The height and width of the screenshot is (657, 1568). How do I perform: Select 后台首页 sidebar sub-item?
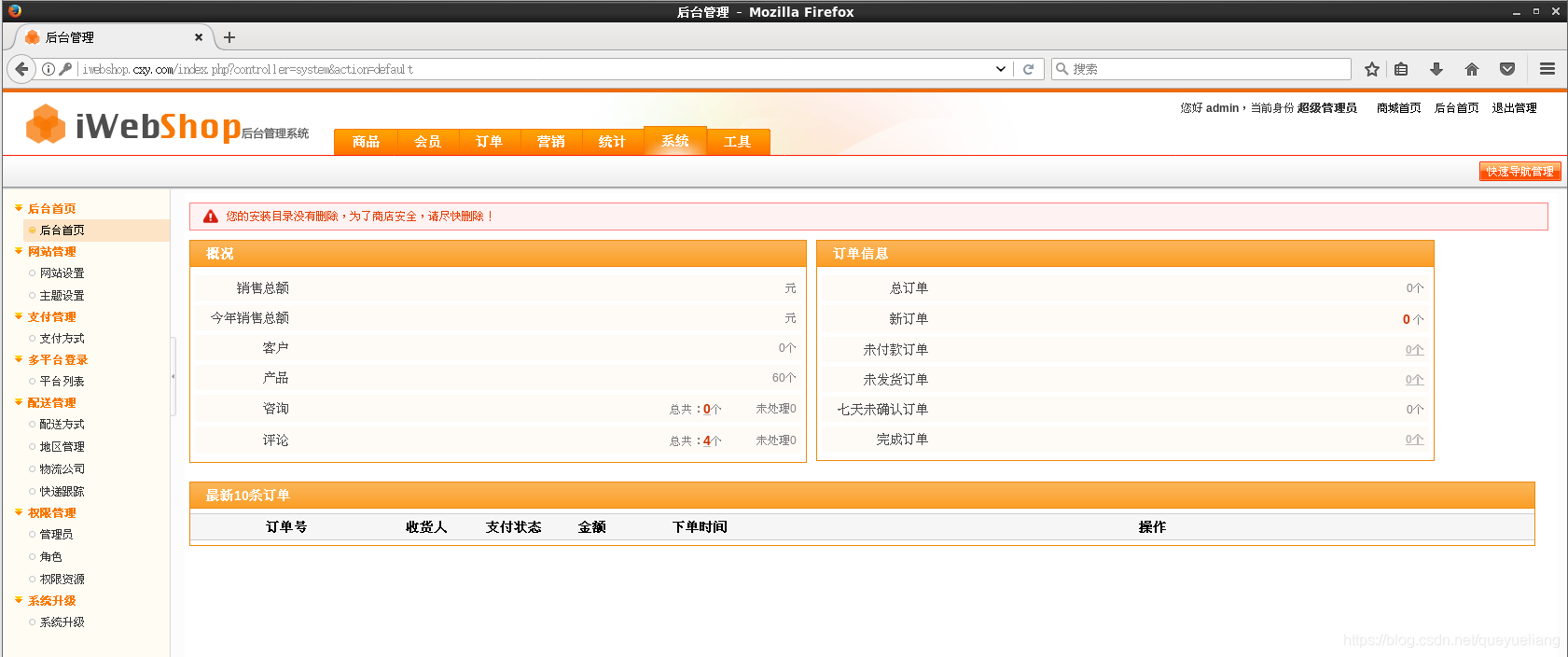62,231
